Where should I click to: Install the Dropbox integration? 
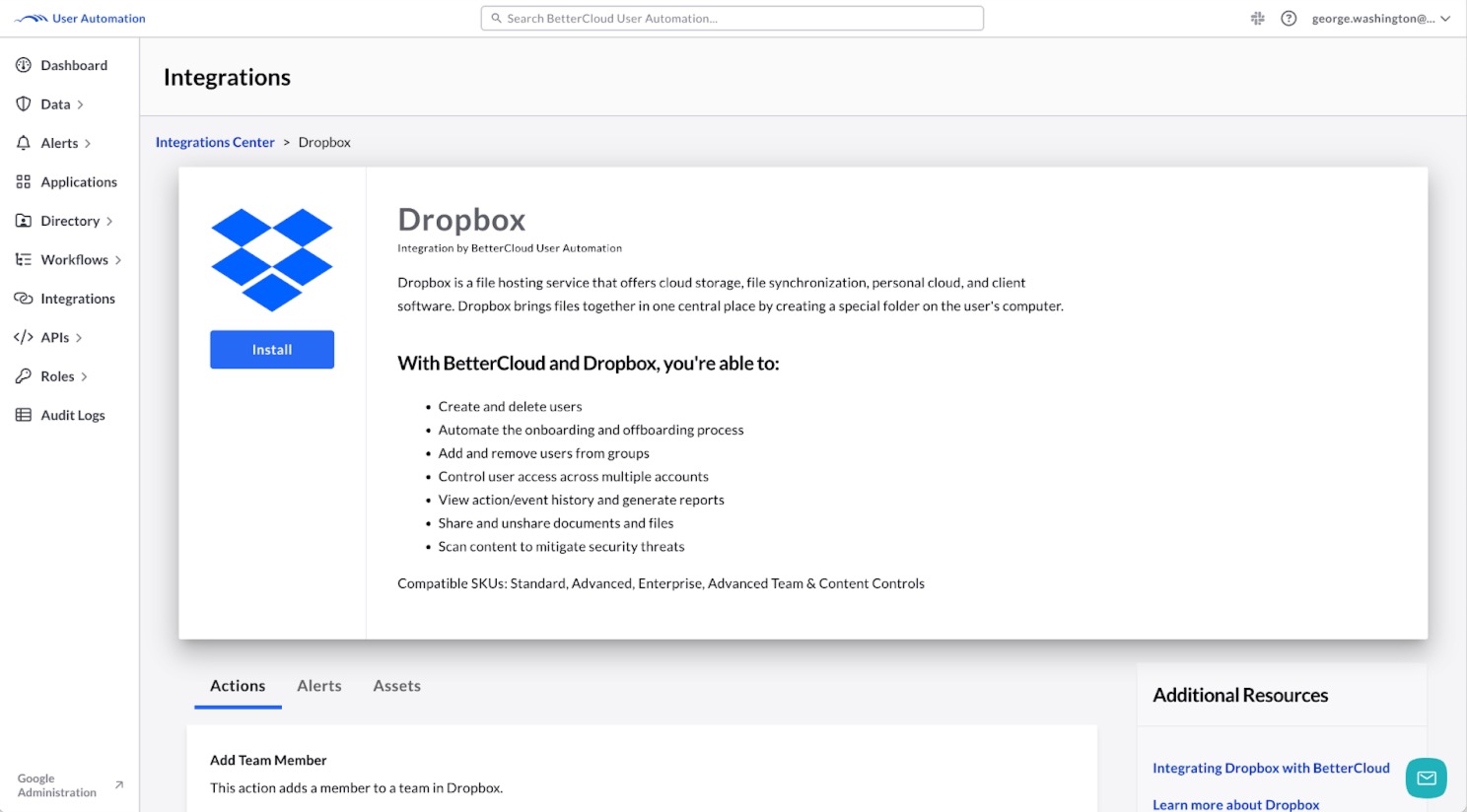click(271, 349)
